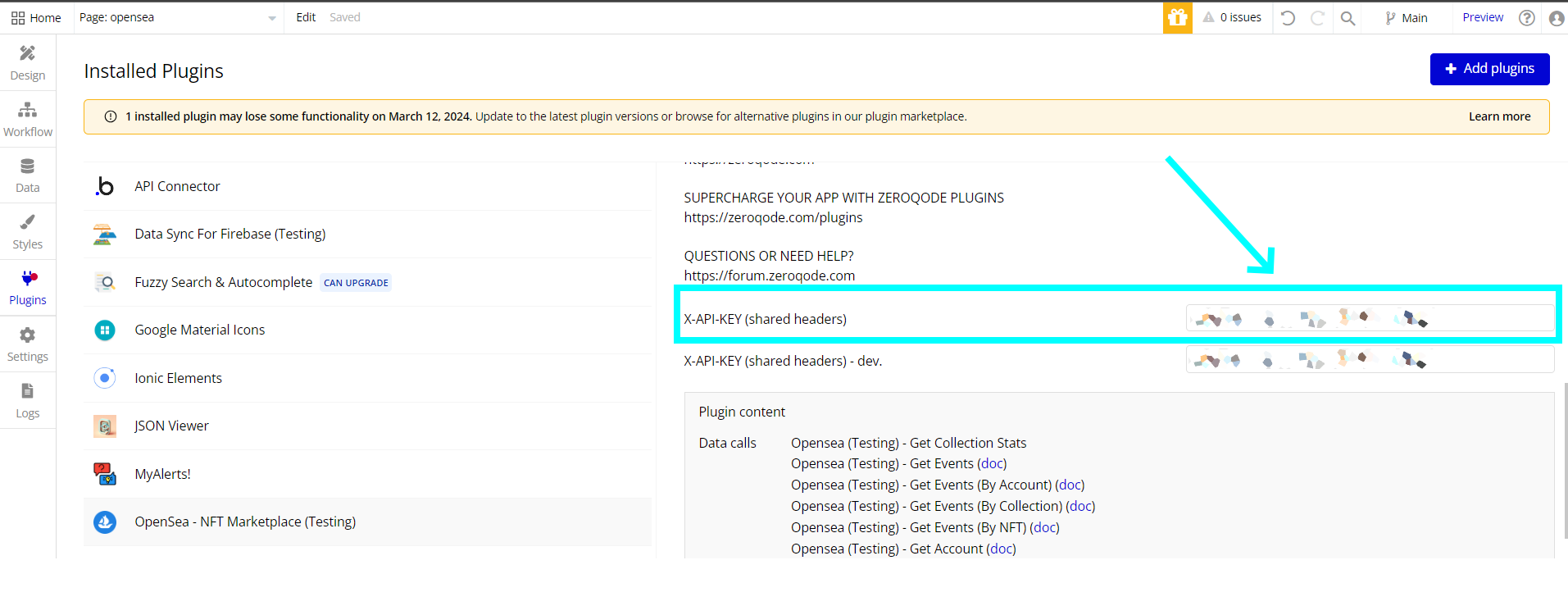
Task: Open the Settings gear tab
Action: pyautogui.click(x=28, y=344)
